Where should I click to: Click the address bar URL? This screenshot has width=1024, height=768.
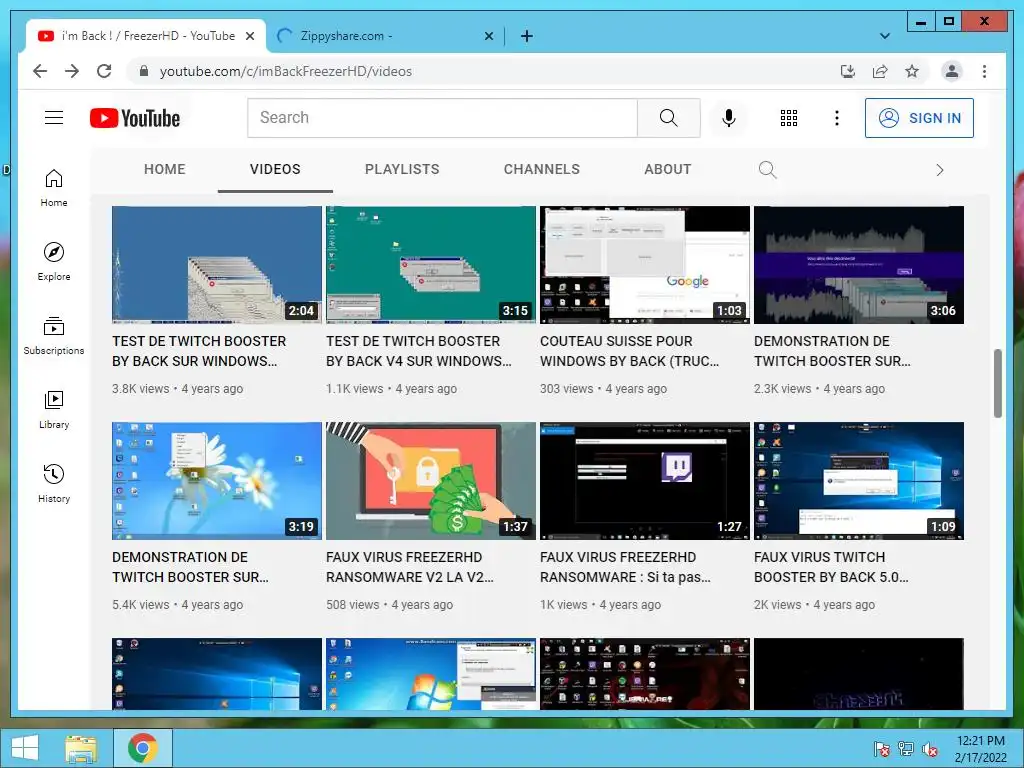[285, 71]
